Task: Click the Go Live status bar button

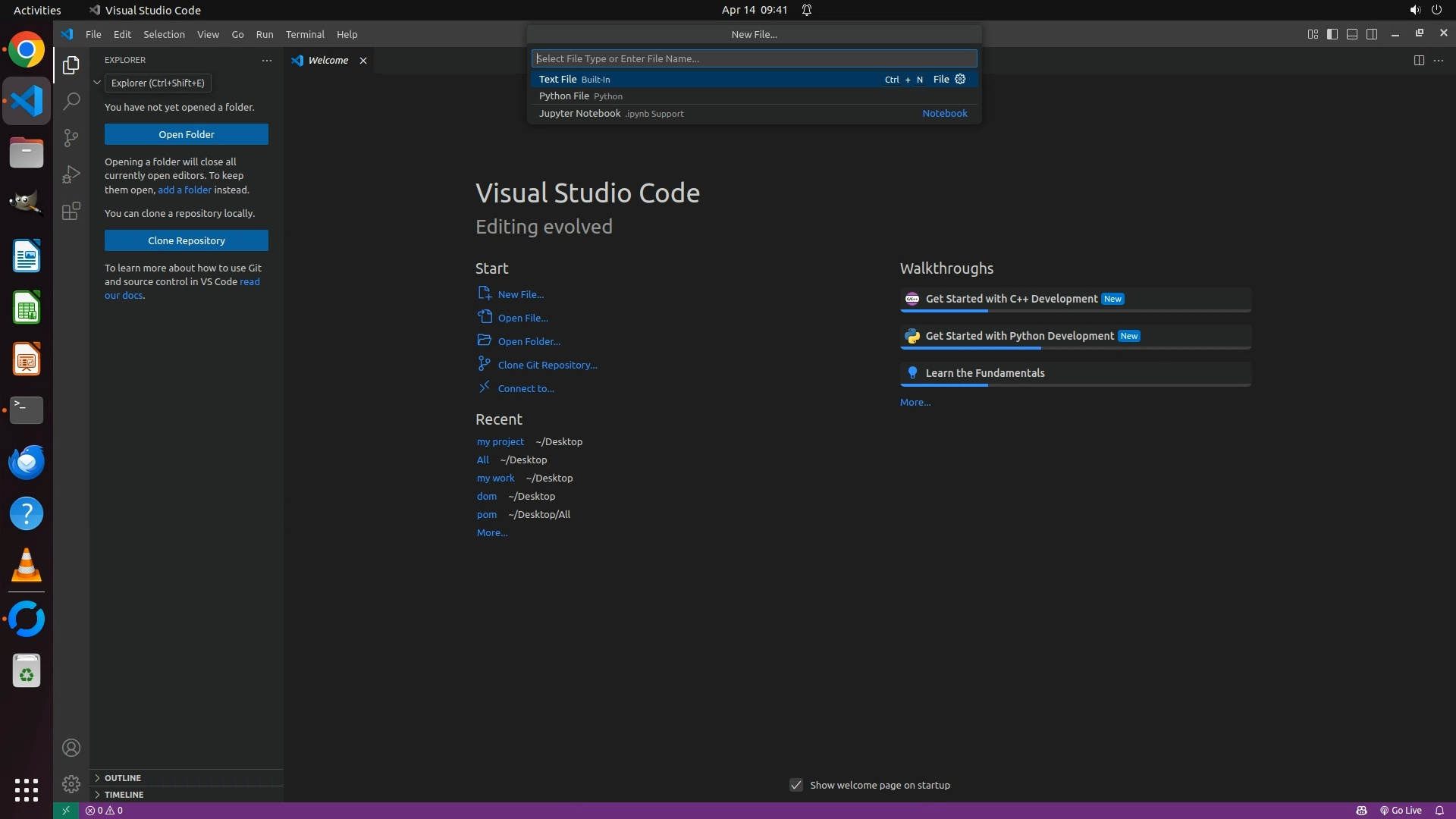Action: pyautogui.click(x=1401, y=810)
